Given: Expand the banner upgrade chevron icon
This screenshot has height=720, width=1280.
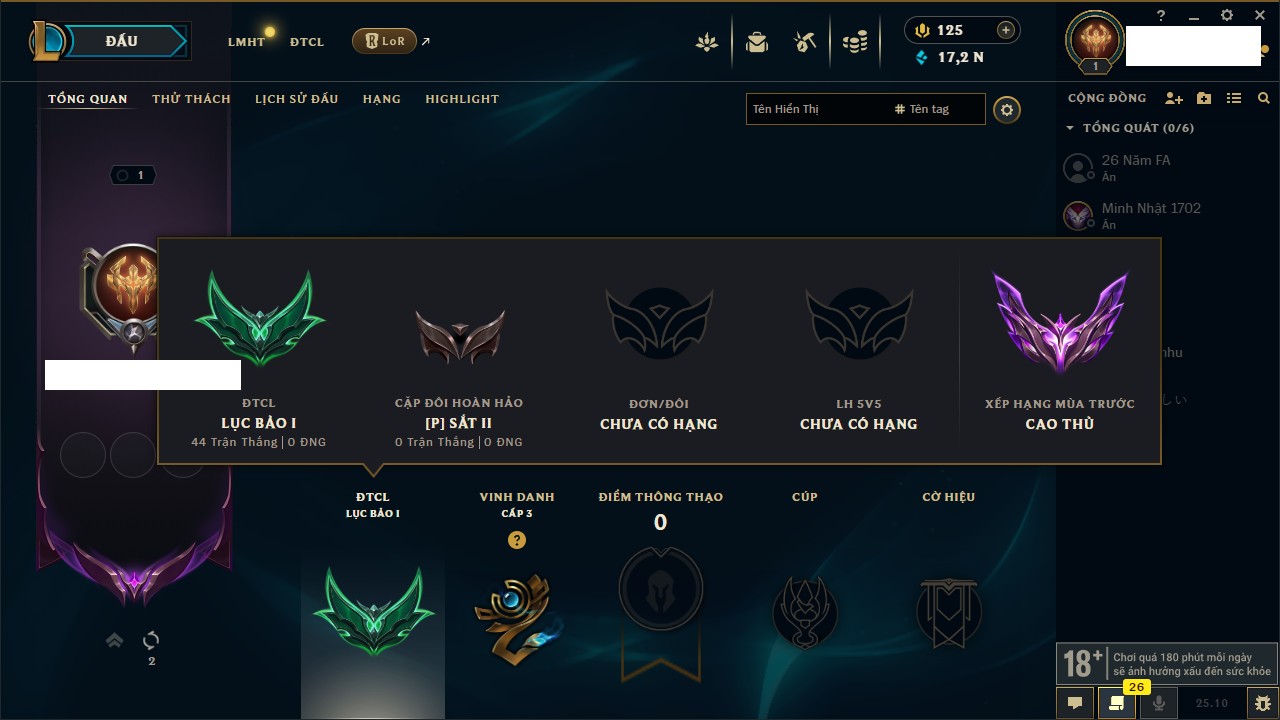Looking at the screenshot, I should point(115,640).
